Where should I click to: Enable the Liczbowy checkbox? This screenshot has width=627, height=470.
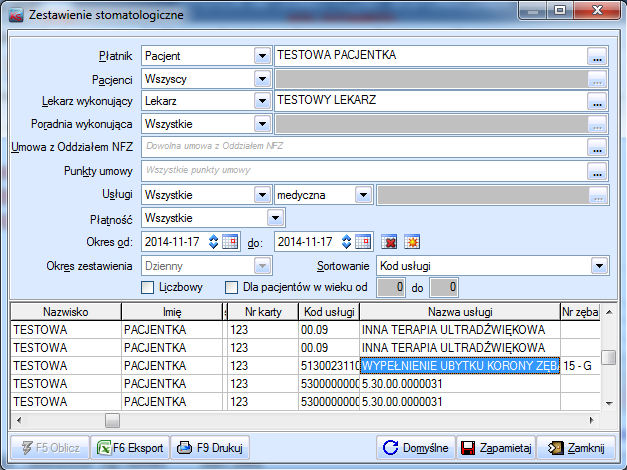[x=148, y=288]
